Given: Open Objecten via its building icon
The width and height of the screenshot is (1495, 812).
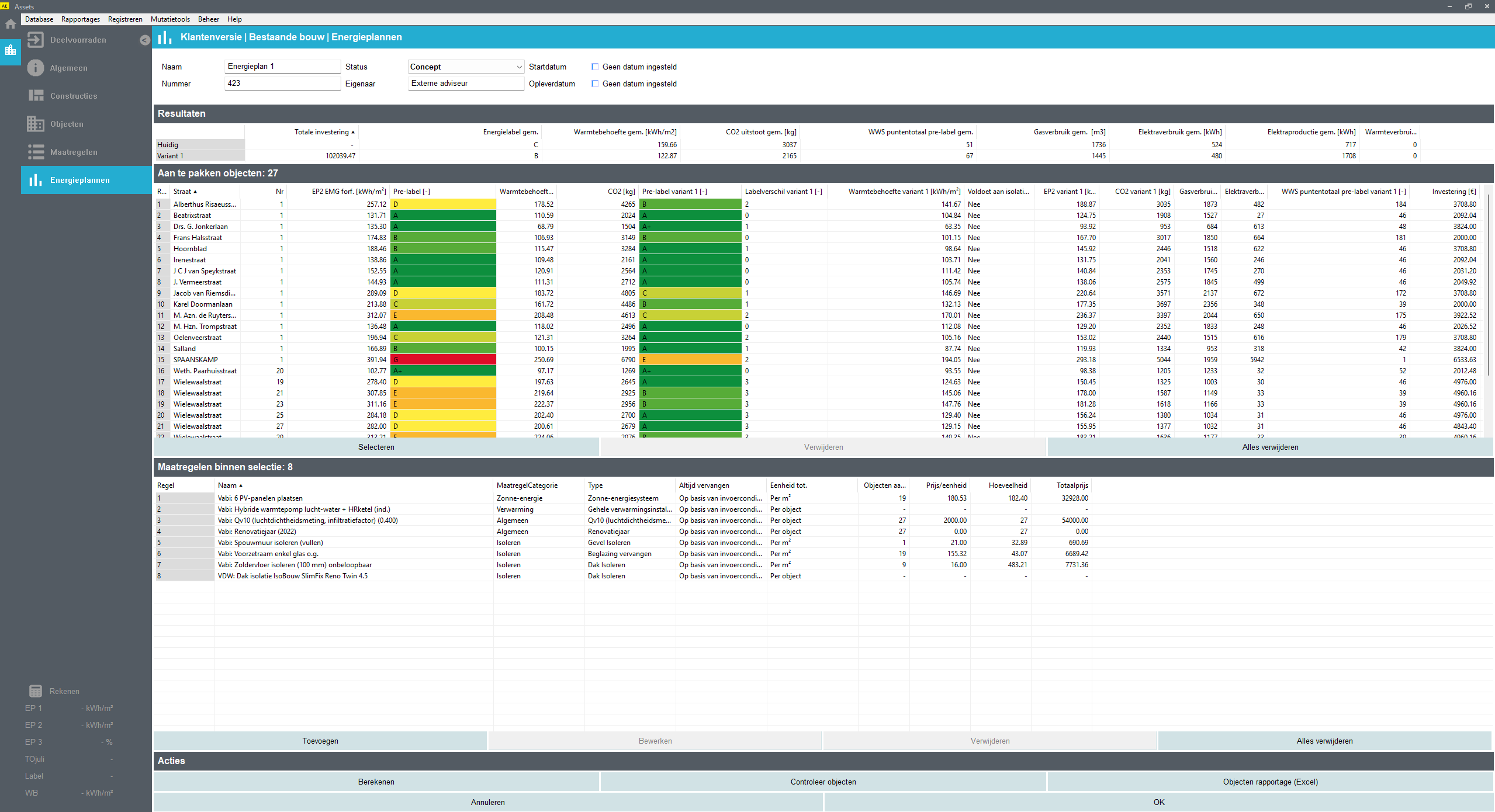Looking at the screenshot, I should point(36,124).
